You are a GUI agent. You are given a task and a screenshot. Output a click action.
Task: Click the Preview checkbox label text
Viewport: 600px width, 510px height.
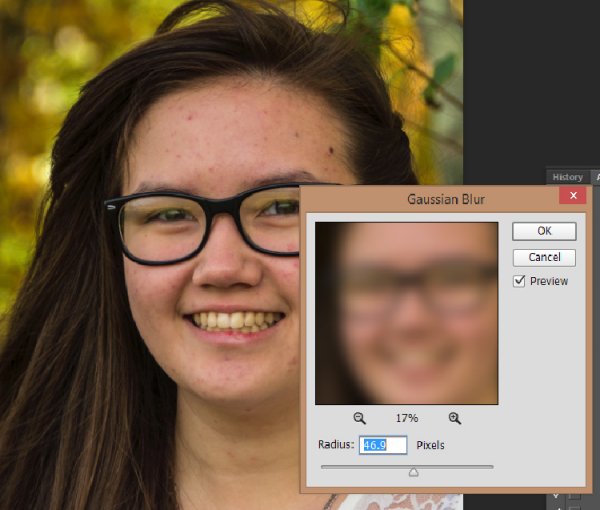(548, 282)
